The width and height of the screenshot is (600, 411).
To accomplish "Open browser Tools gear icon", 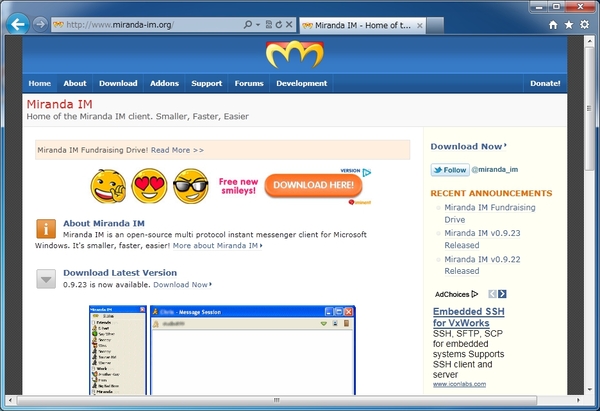I will (585, 24).
